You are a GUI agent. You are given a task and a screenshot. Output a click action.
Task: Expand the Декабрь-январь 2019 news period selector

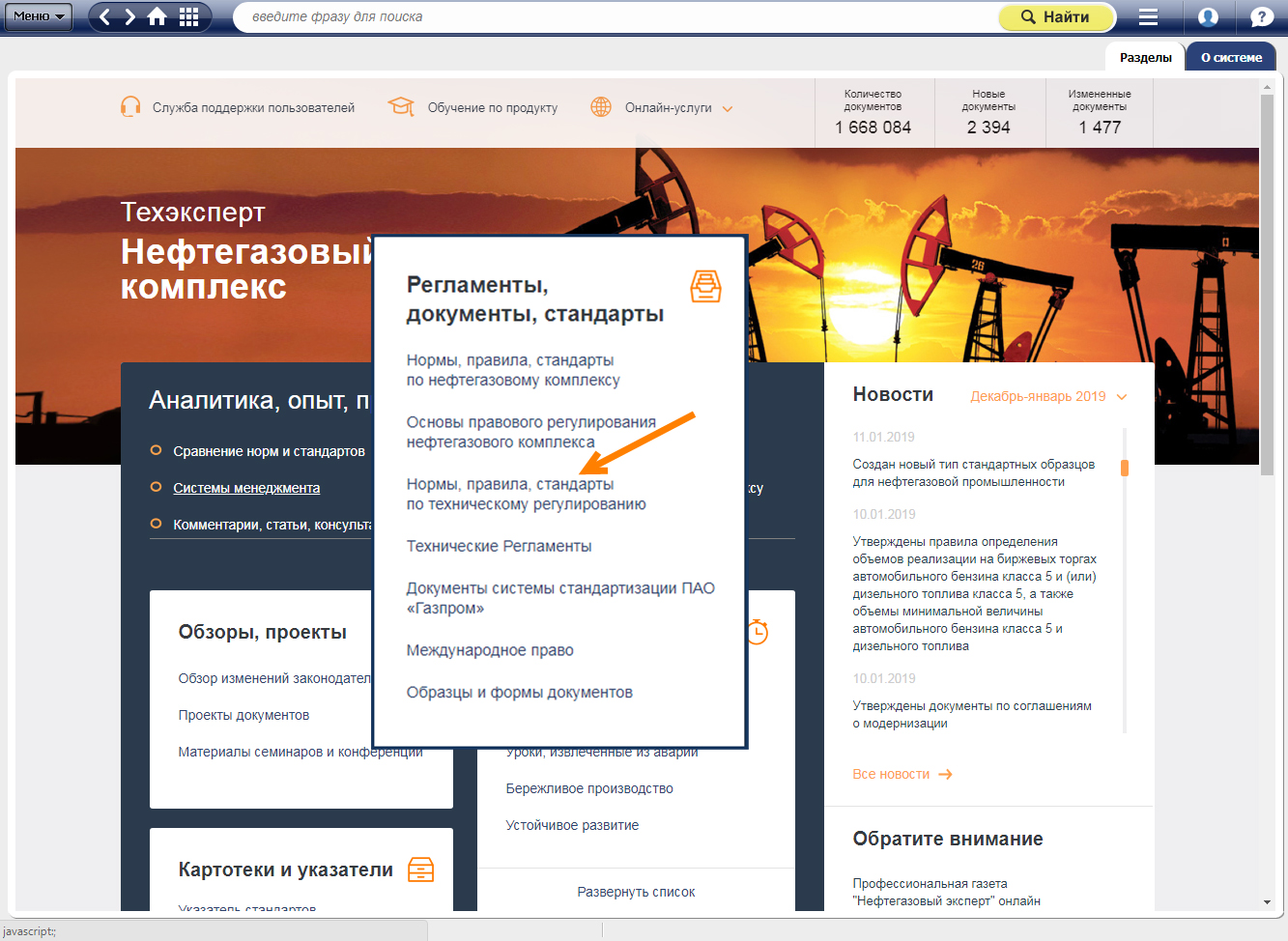click(x=1048, y=396)
